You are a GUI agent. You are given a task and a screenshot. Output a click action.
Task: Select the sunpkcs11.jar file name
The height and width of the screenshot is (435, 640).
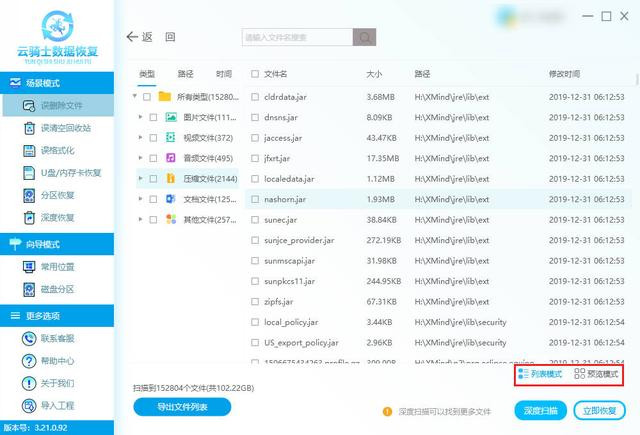pyautogui.click(x=289, y=281)
